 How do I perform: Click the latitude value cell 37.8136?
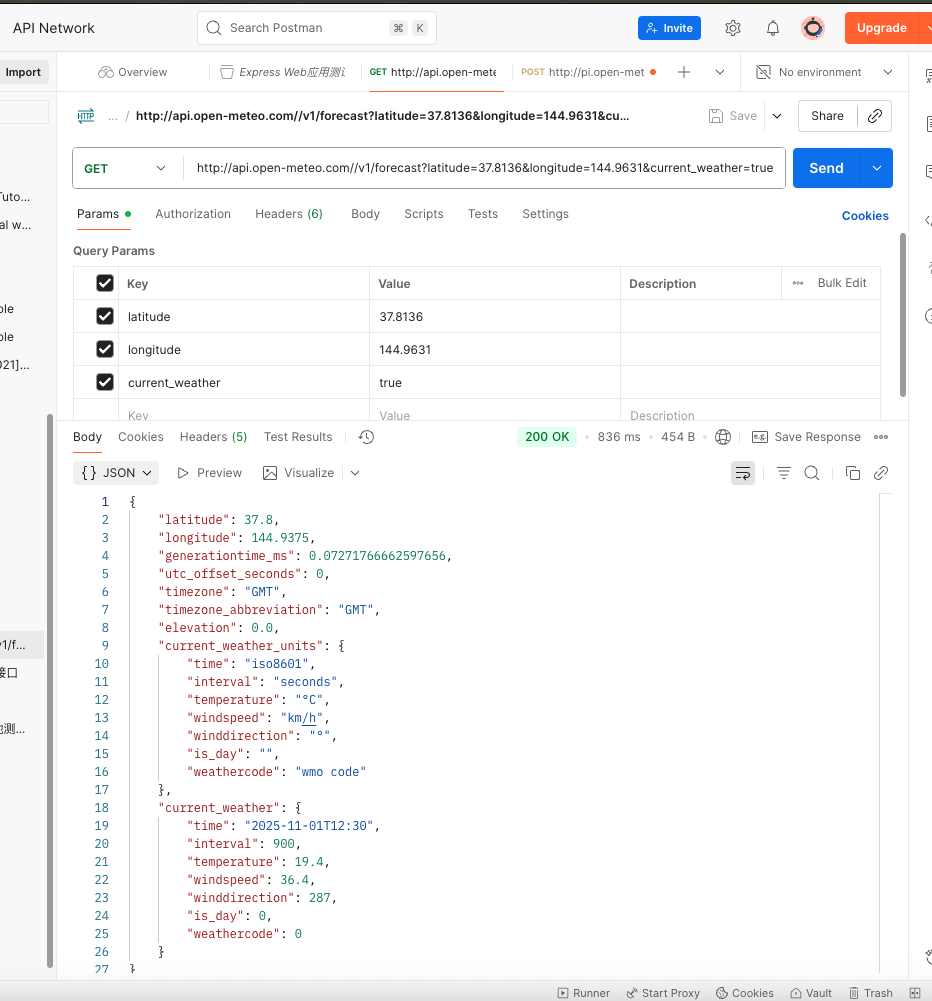[x=495, y=317]
